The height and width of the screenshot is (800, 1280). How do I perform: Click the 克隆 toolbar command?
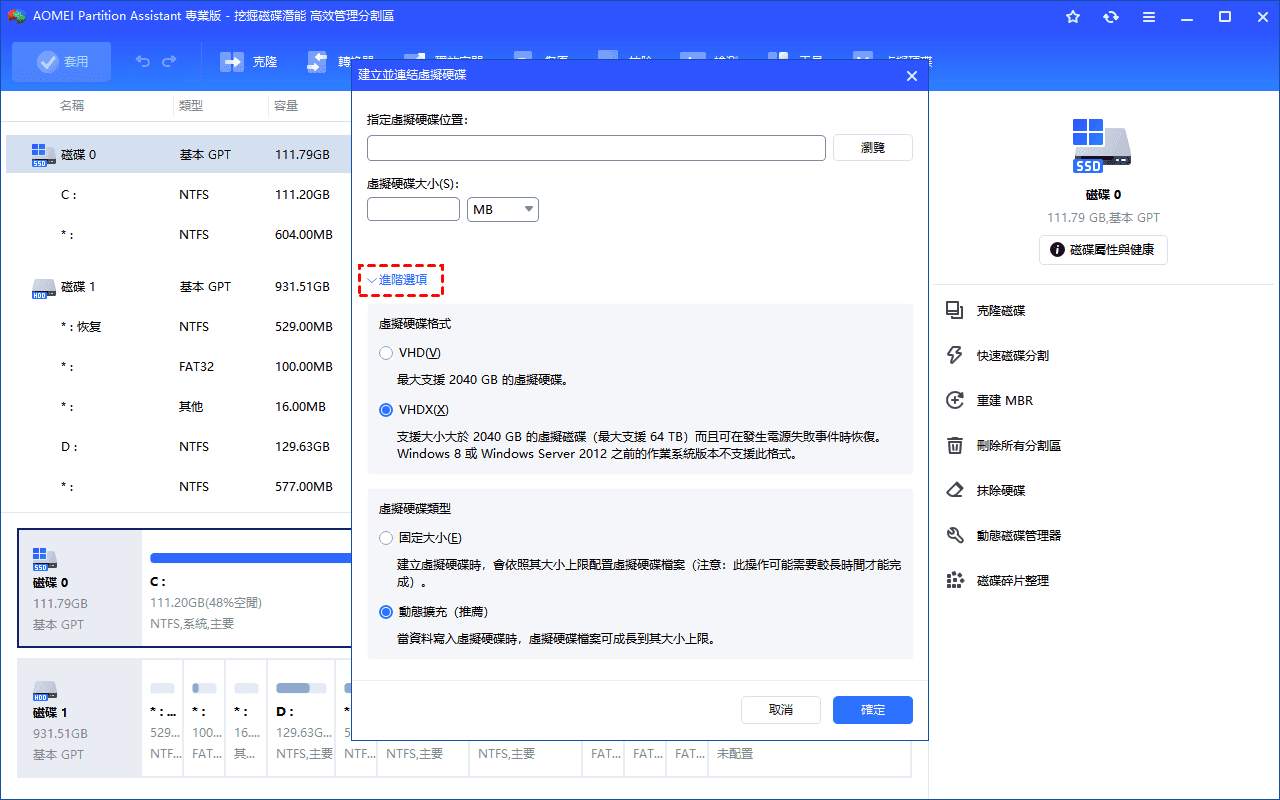pos(250,61)
